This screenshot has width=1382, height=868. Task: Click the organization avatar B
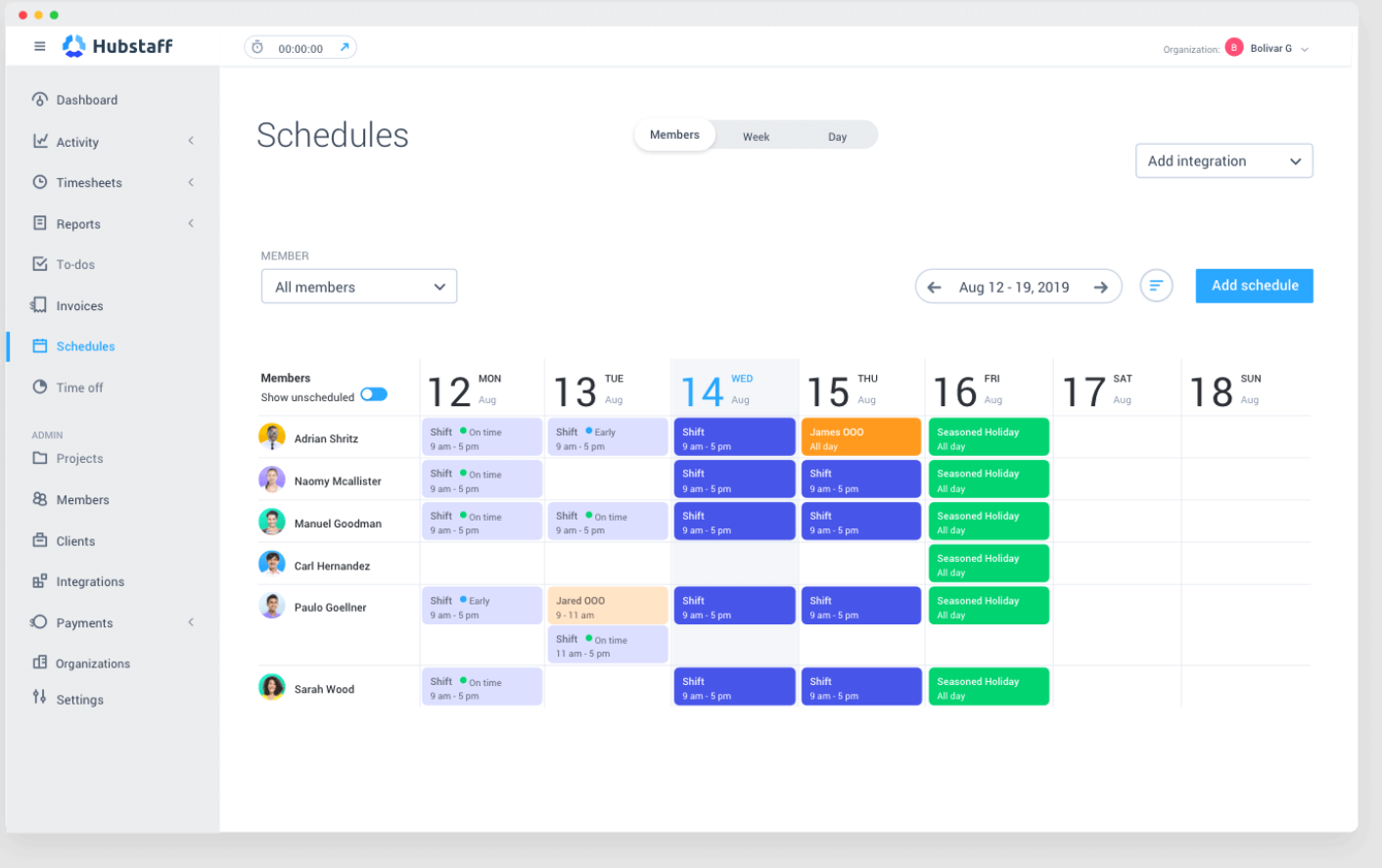click(1234, 47)
